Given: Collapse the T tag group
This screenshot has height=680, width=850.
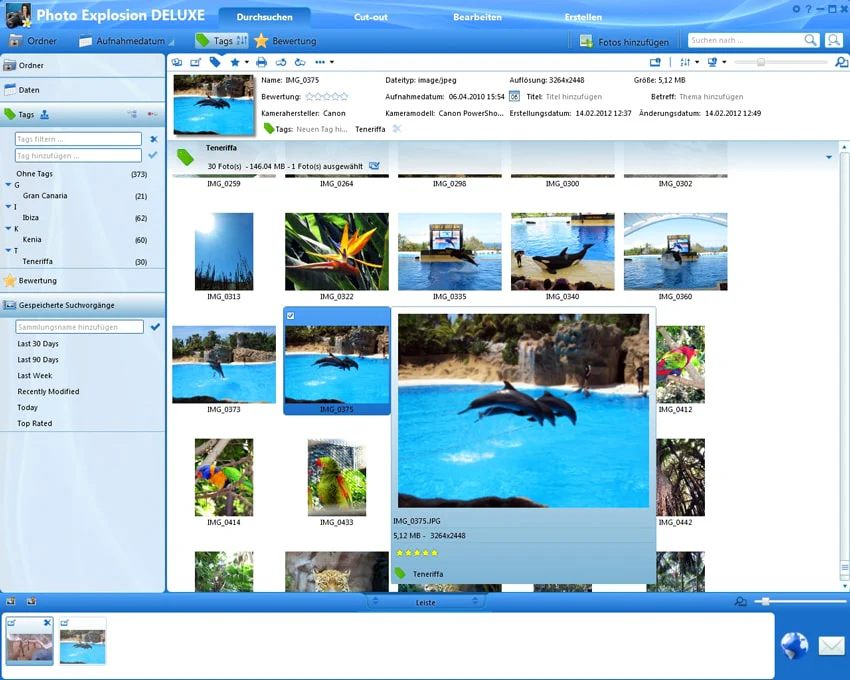Looking at the screenshot, I should pos(8,251).
